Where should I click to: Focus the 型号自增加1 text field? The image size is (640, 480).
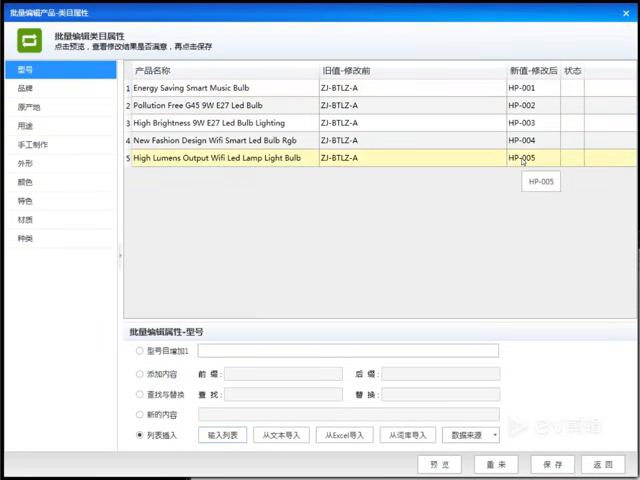(348, 351)
